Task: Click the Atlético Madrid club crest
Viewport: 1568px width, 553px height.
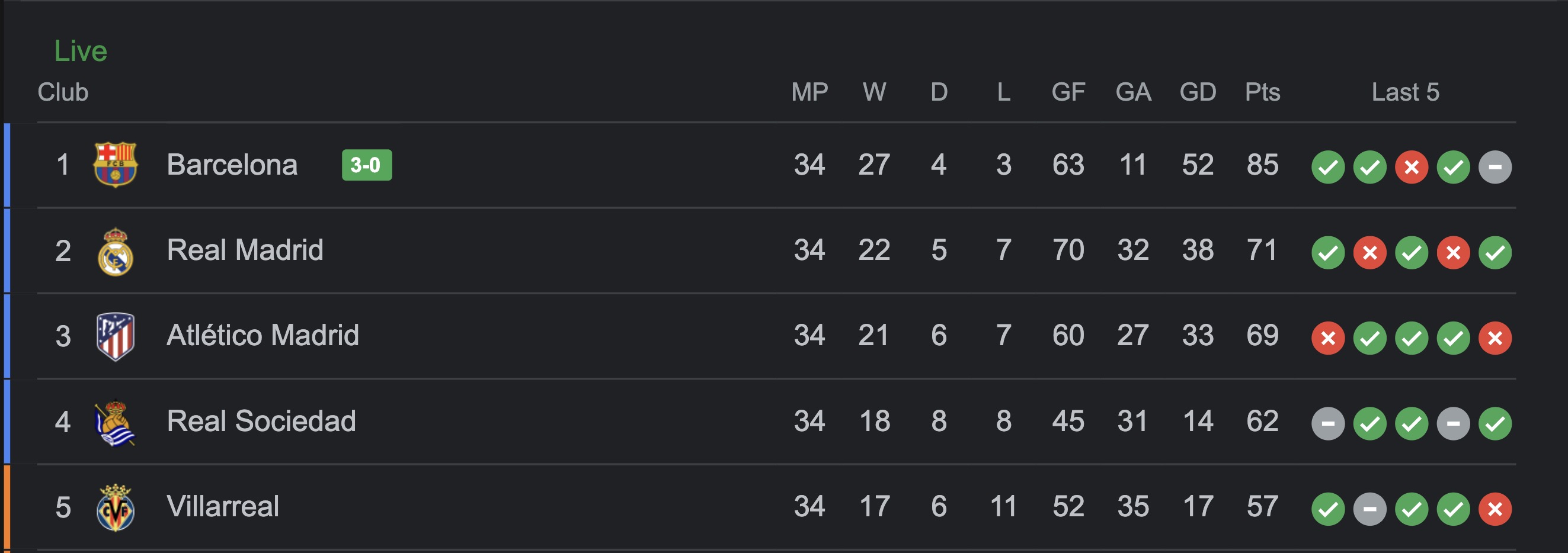Action: (115, 336)
